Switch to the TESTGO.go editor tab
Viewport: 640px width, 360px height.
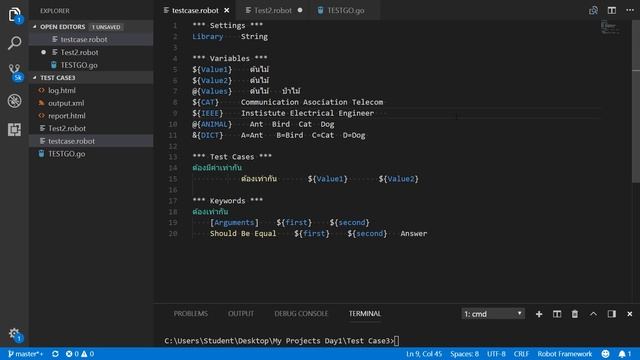[x=345, y=11]
